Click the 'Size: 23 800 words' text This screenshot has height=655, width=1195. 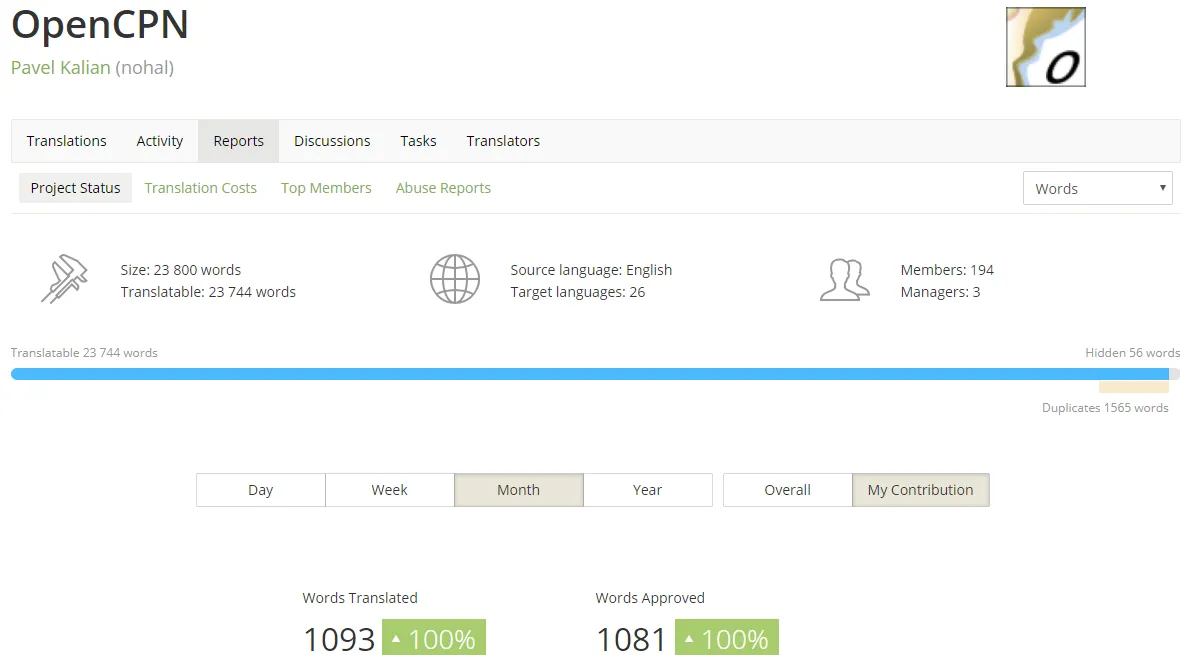pos(181,270)
